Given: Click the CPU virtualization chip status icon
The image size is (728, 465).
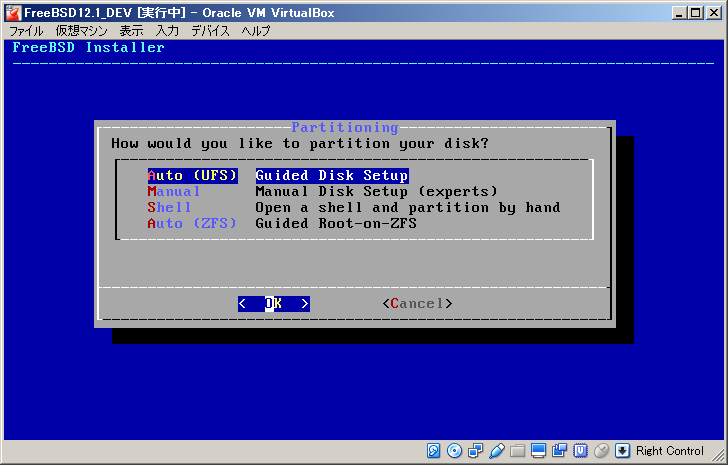Looking at the screenshot, I should 580,450.
